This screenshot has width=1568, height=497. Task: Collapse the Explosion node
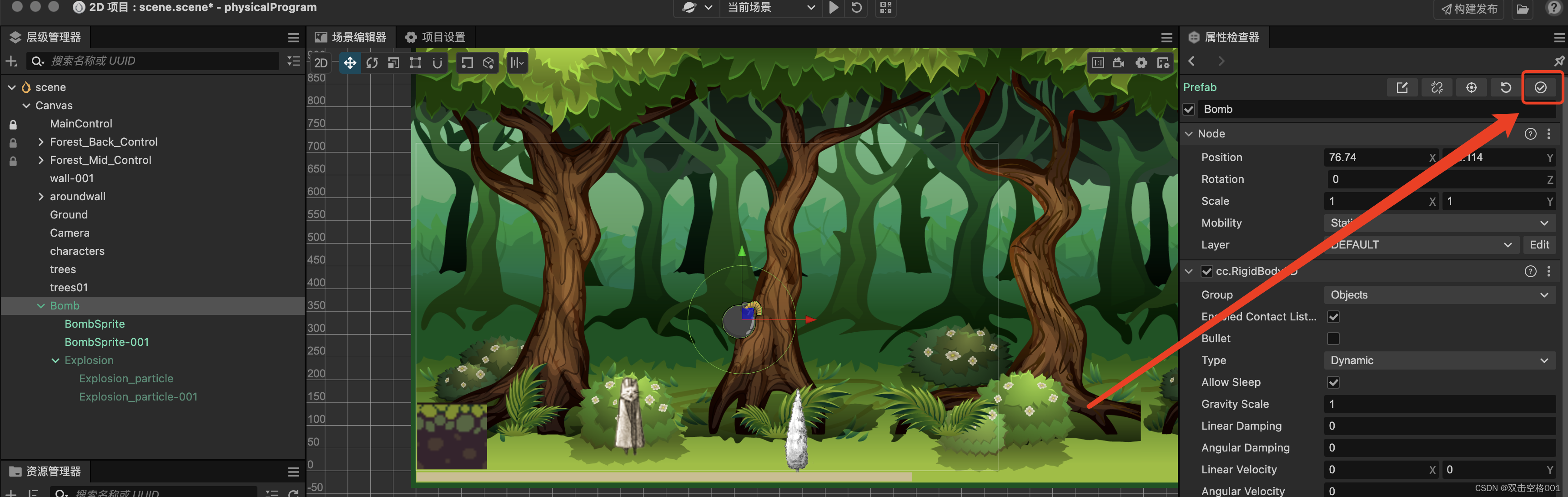pos(55,360)
